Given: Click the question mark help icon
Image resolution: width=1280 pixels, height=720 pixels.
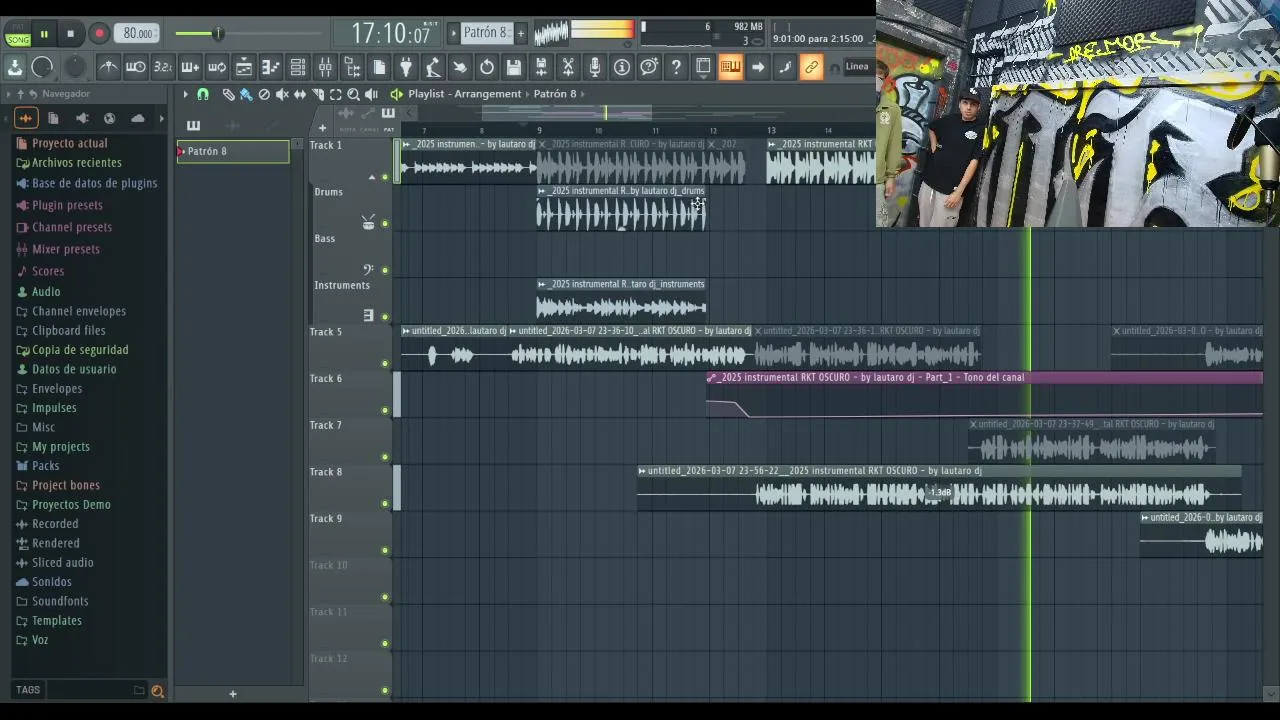Looking at the screenshot, I should [676, 67].
